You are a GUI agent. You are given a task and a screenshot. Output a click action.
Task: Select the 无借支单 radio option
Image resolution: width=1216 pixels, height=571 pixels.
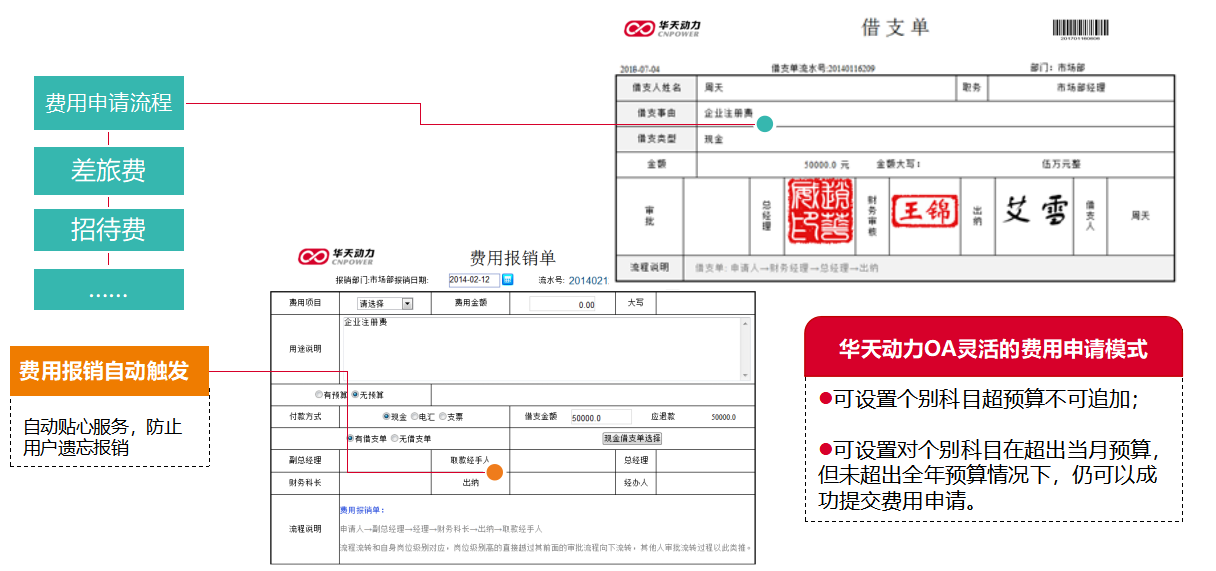coord(395,438)
